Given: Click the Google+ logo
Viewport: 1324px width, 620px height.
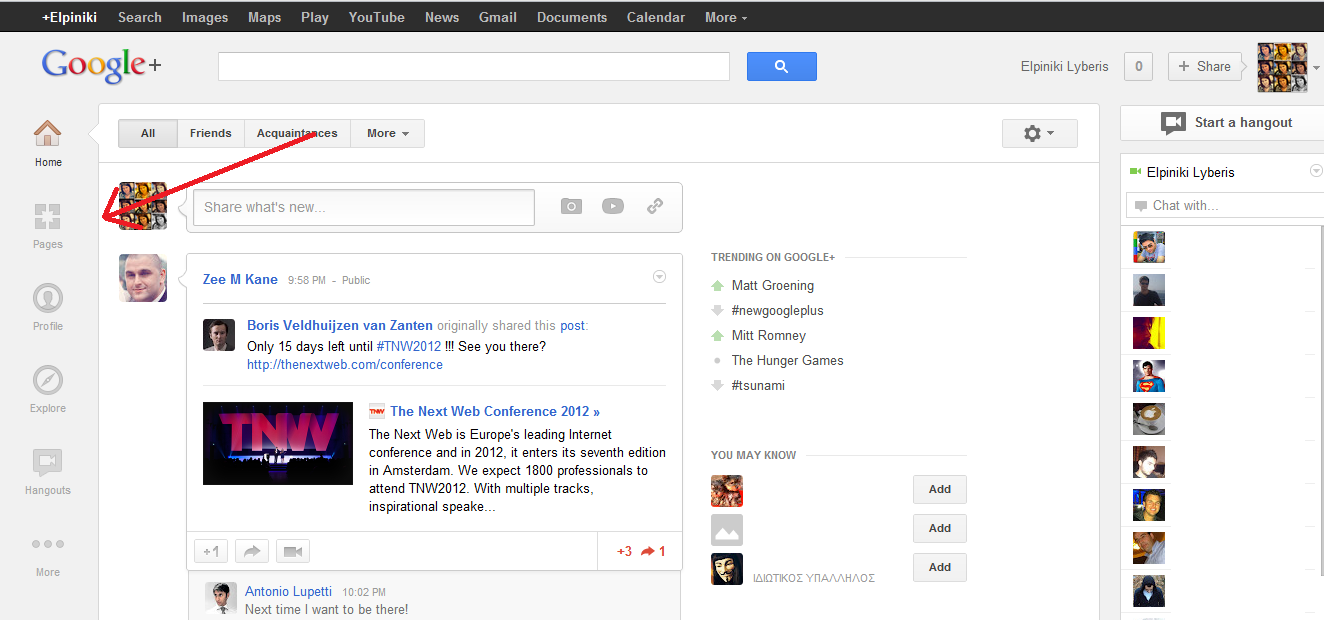Looking at the screenshot, I should tap(101, 66).
